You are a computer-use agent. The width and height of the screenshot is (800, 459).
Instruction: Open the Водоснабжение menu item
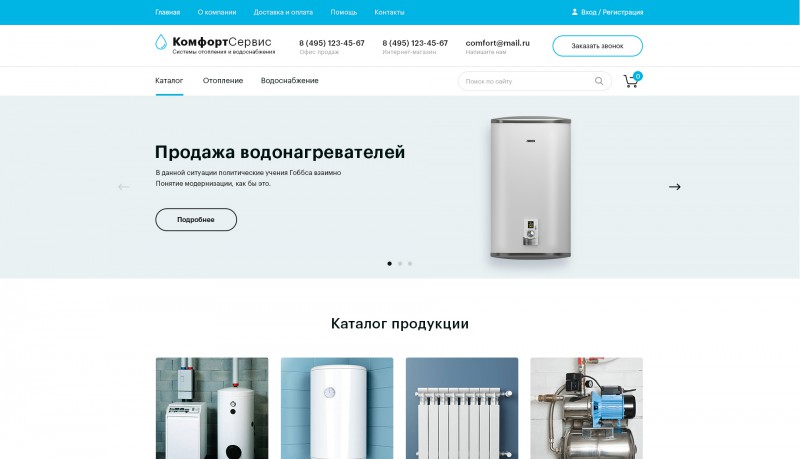[x=289, y=81]
